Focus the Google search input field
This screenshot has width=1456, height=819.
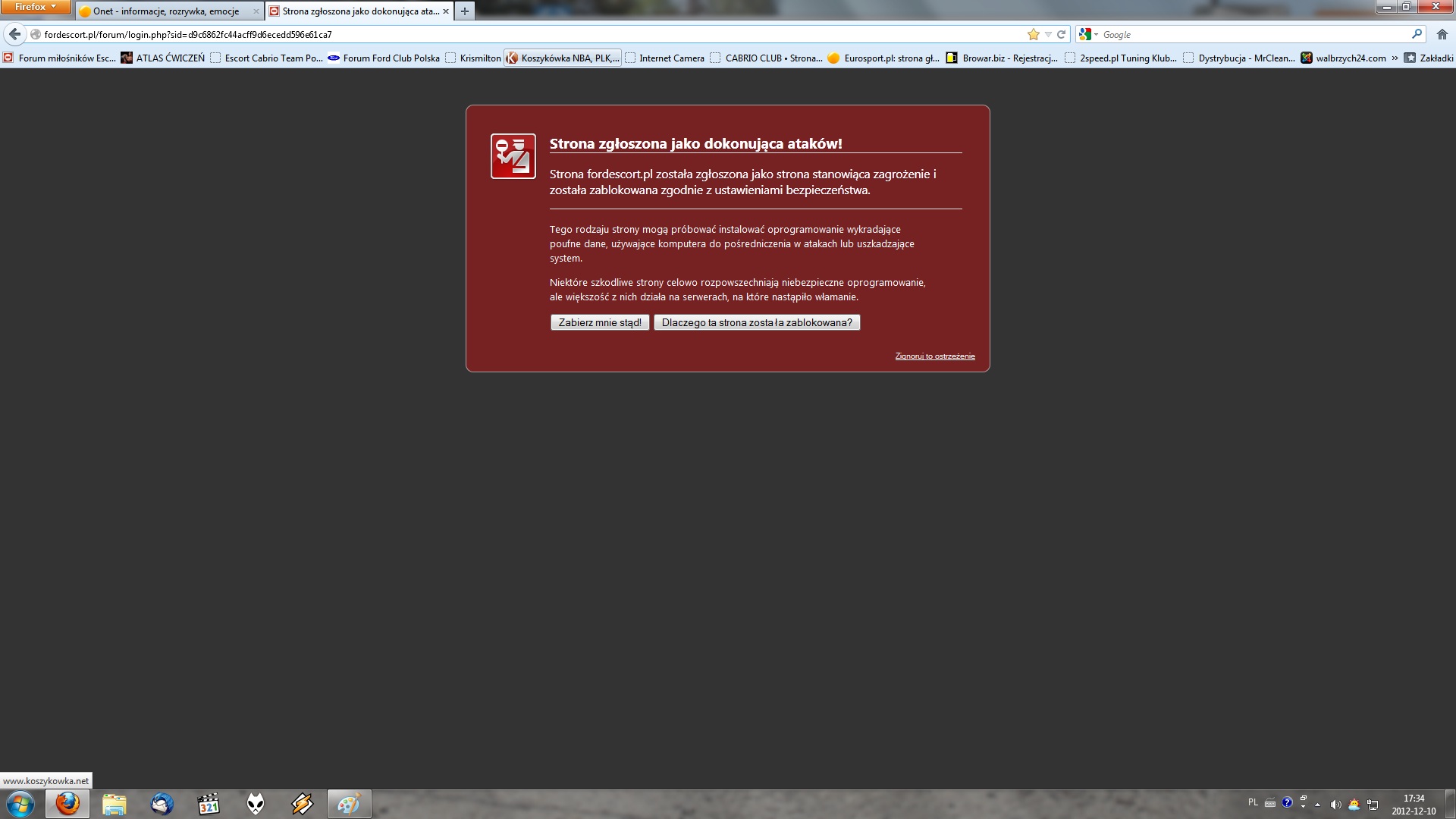point(1251,34)
